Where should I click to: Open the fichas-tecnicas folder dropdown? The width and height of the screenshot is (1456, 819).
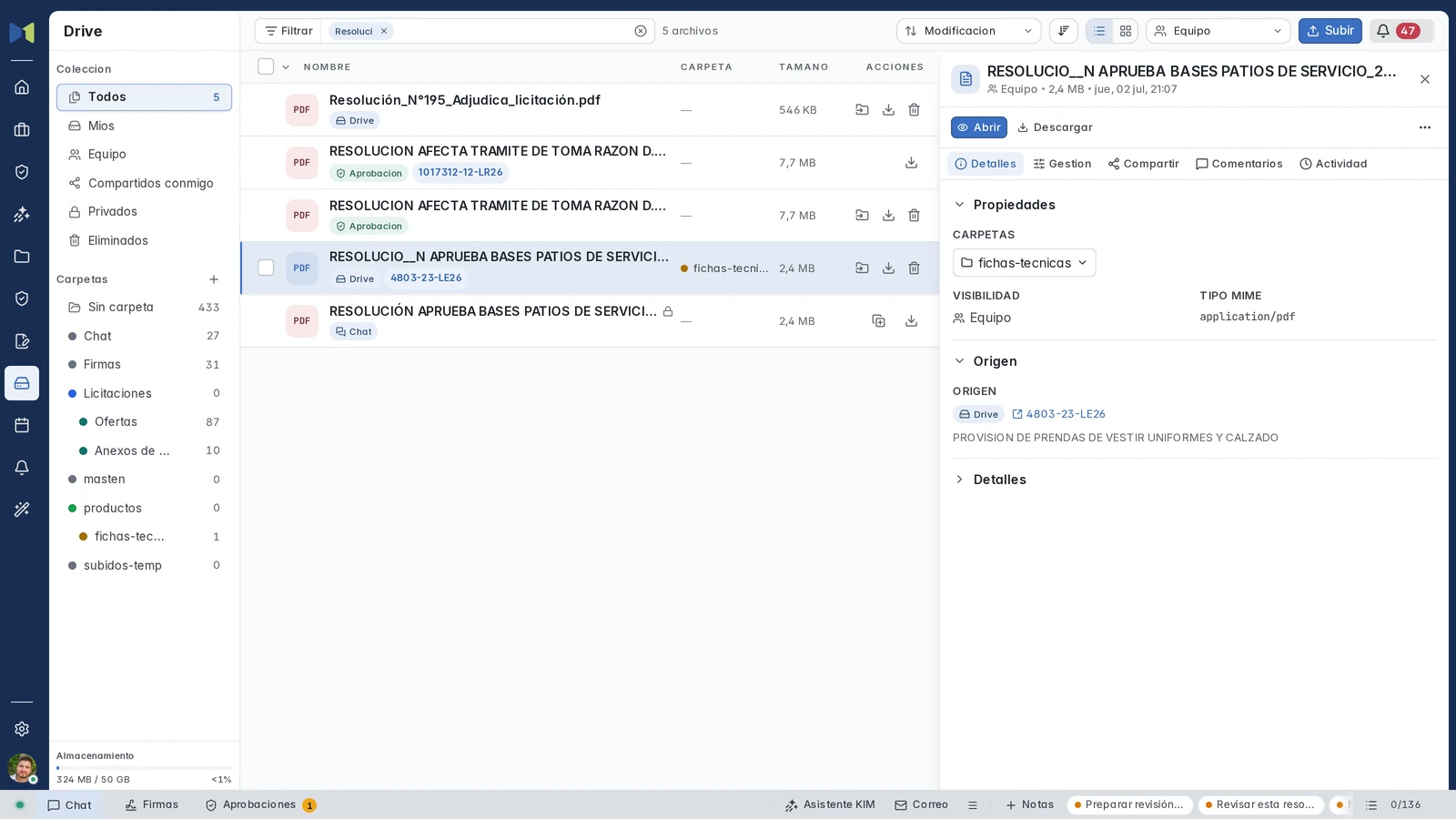click(x=1024, y=263)
